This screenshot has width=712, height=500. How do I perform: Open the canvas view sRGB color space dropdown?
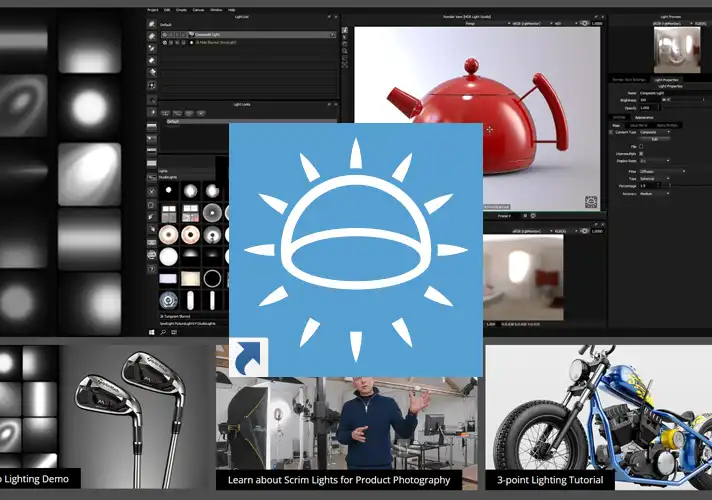532,231
